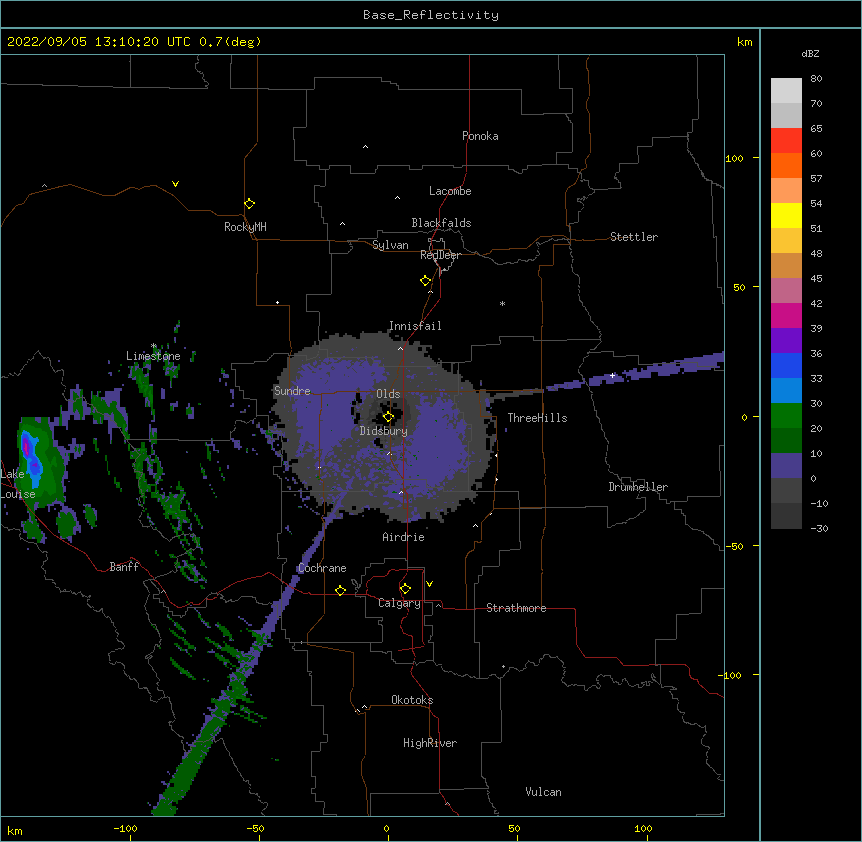Click the Lake Louise label
The image size is (862, 842).
[17, 484]
